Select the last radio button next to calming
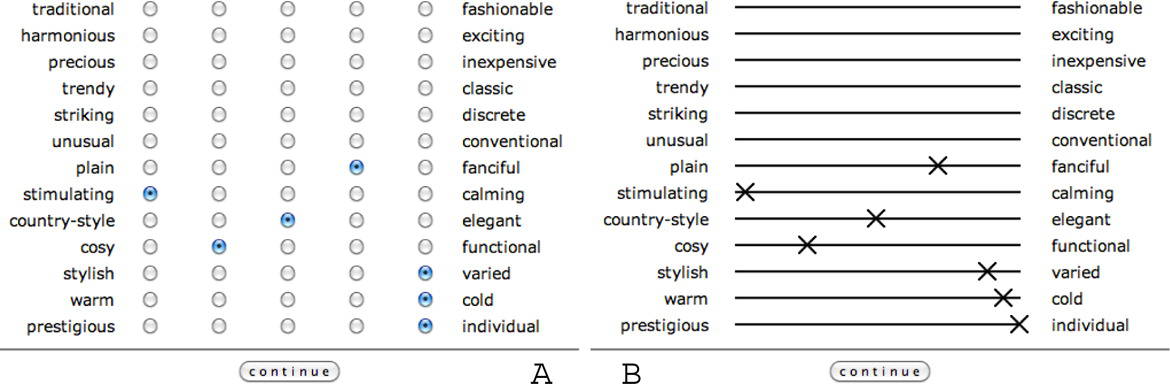This screenshot has height=384, width=1170. [425, 195]
